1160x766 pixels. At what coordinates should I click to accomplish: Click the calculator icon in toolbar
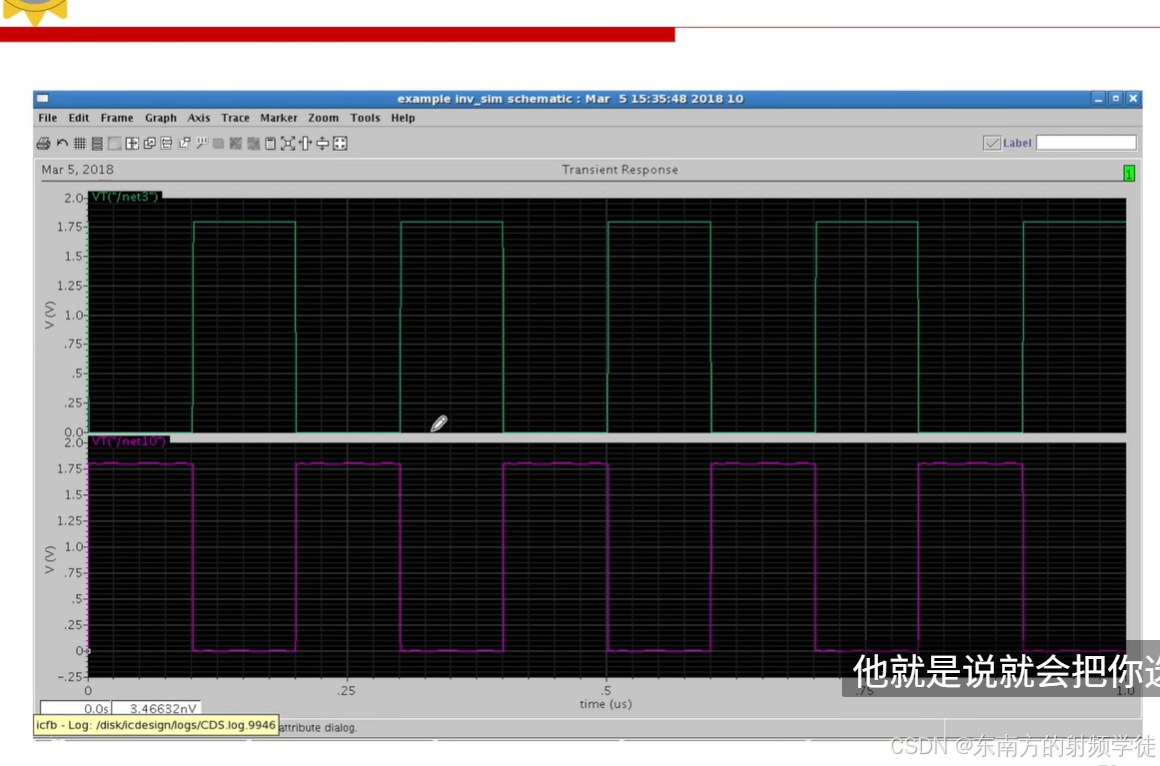[270, 144]
